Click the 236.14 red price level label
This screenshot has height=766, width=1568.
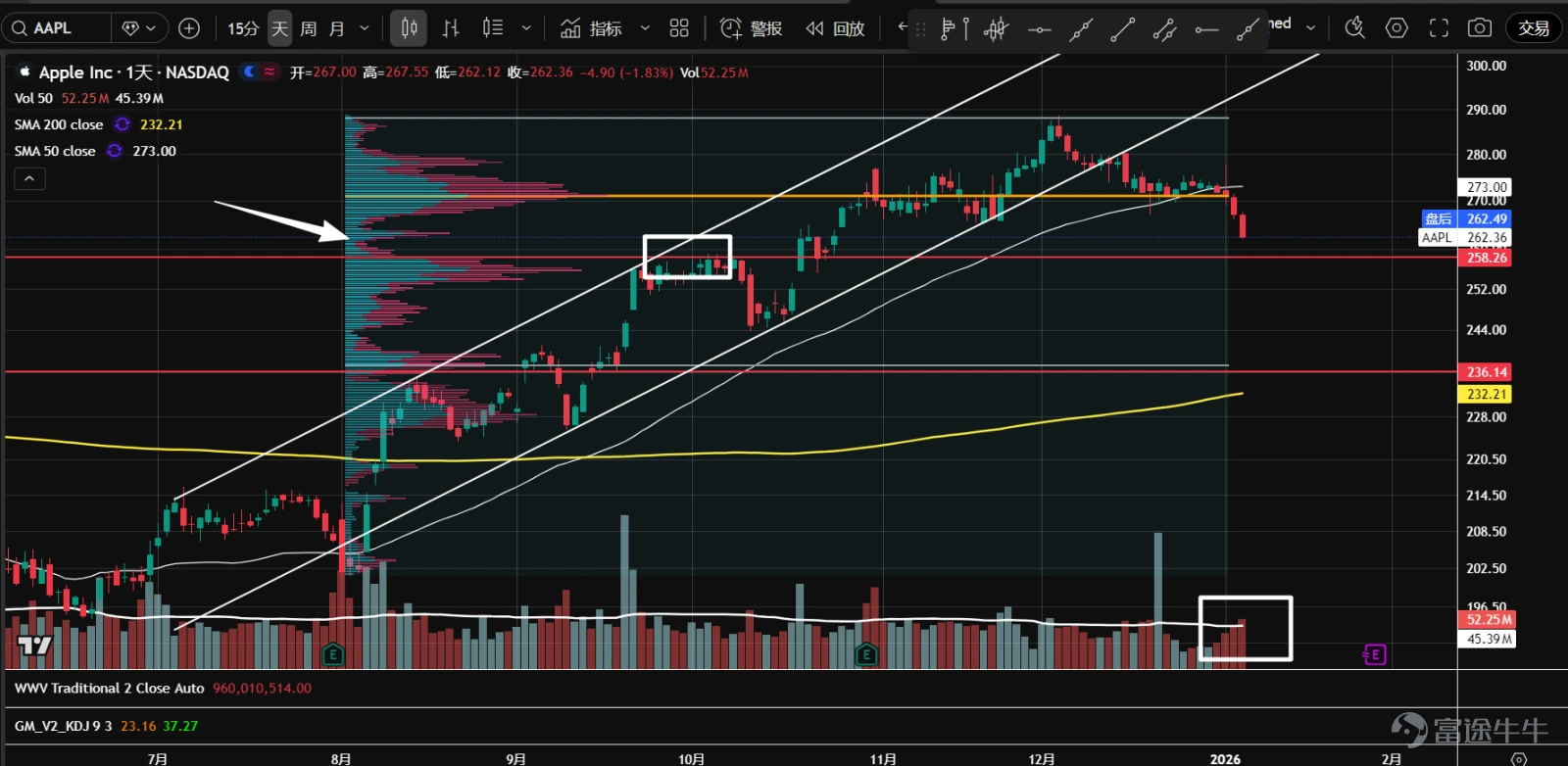point(1487,372)
